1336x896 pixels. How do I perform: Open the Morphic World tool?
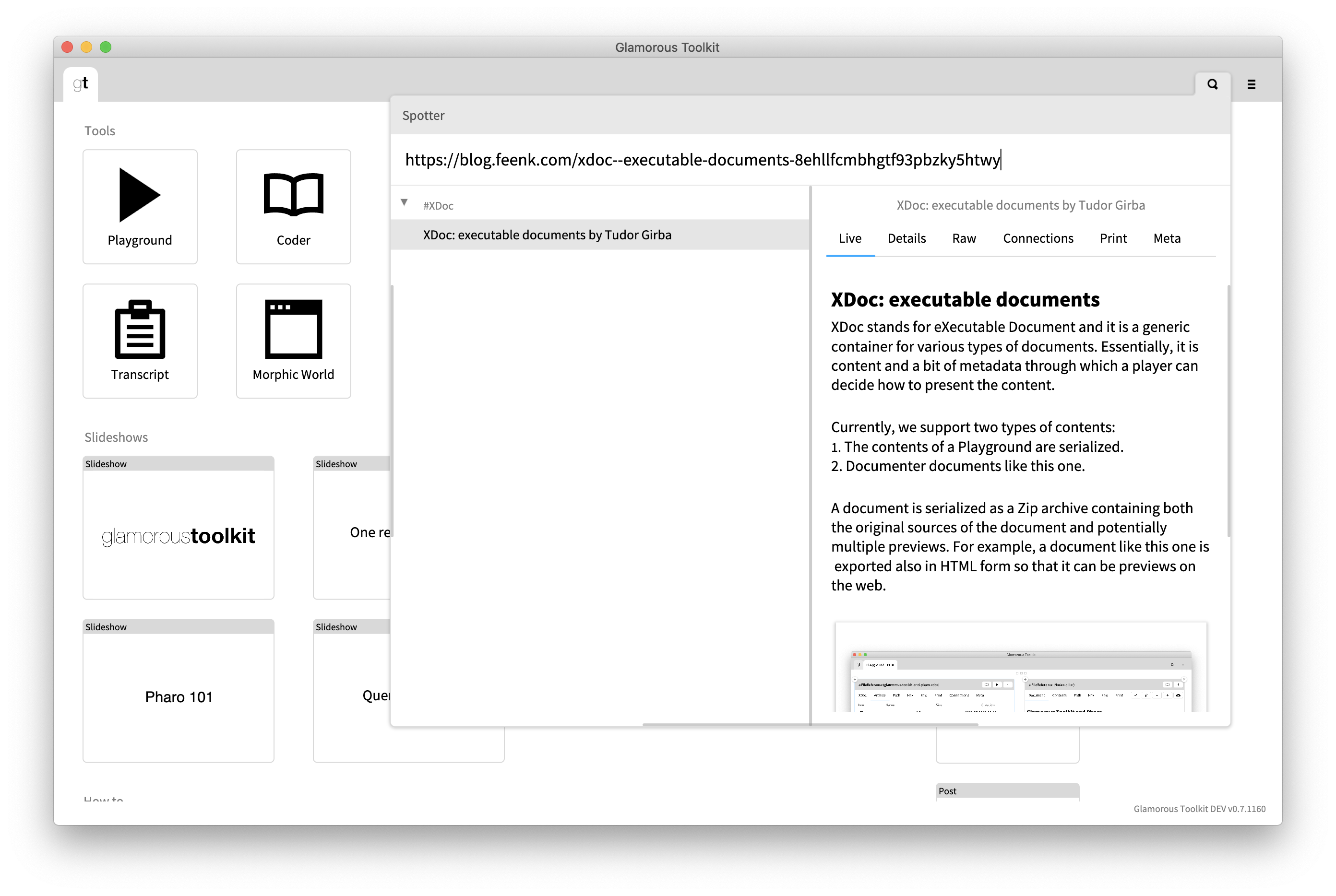(x=293, y=341)
